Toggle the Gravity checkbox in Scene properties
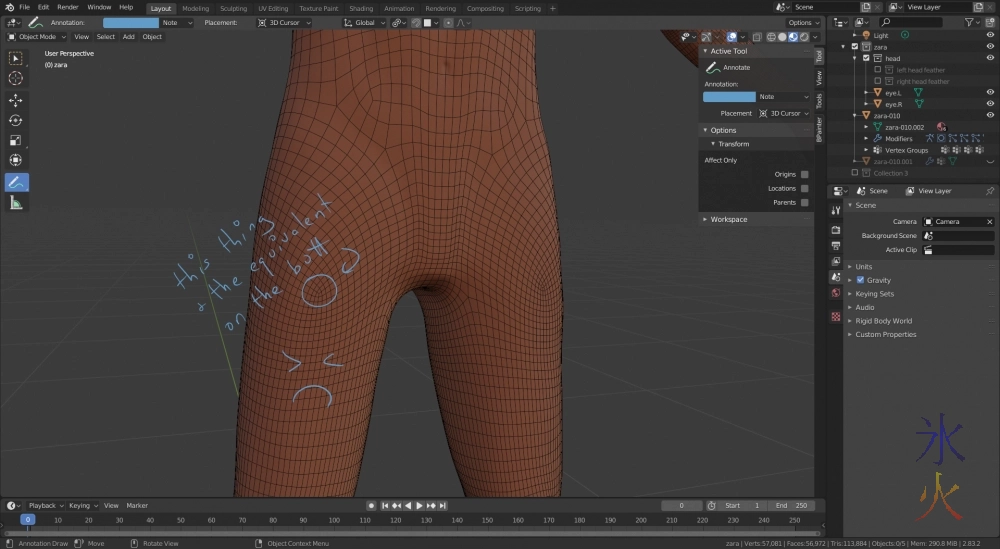The width and height of the screenshot is (1000, 549). [x=860, y=280]
